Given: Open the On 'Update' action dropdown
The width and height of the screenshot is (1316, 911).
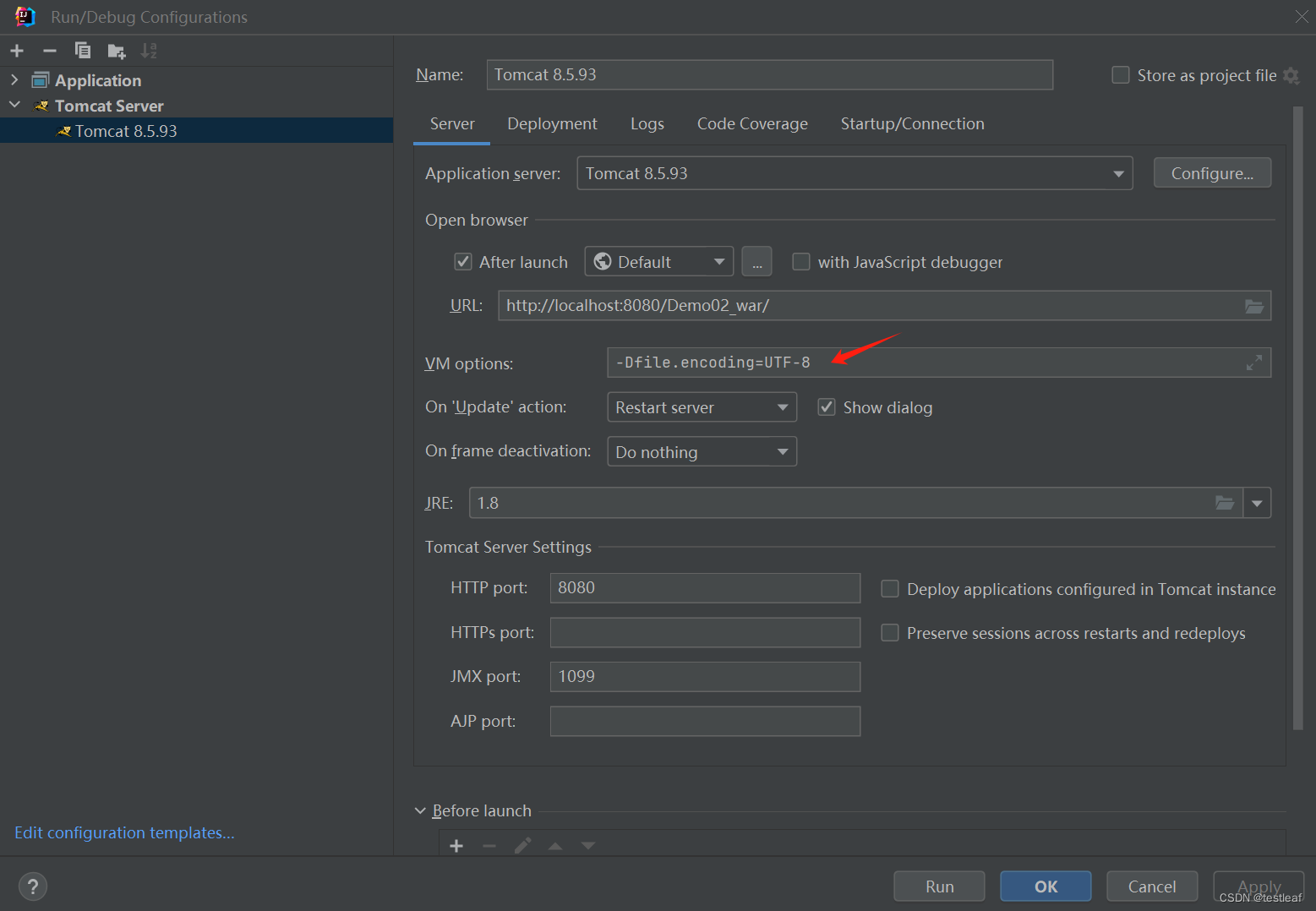Looking at the screenshot, I should coord(702,407).
